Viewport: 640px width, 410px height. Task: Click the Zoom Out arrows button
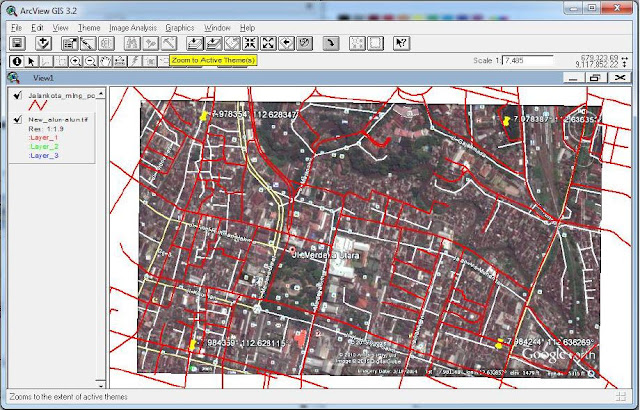coord(268,43)
